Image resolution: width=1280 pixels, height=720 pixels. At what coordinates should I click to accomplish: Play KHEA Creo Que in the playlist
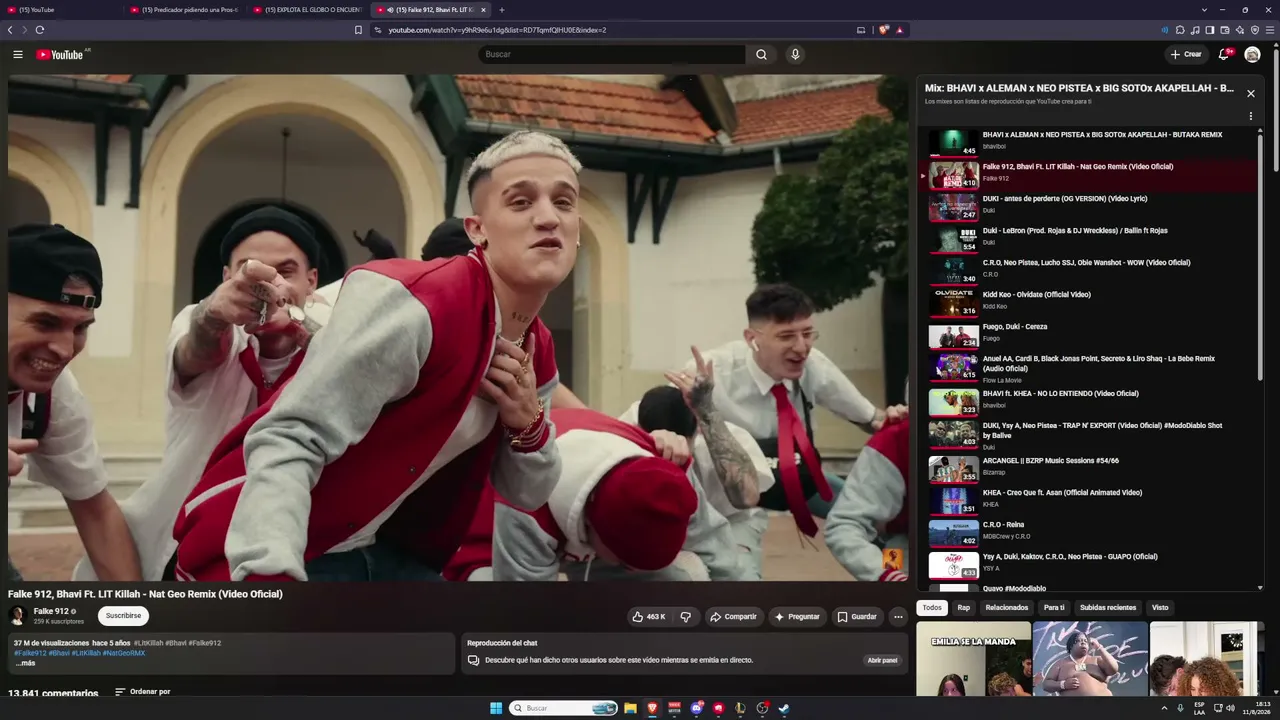point(1088,499)
